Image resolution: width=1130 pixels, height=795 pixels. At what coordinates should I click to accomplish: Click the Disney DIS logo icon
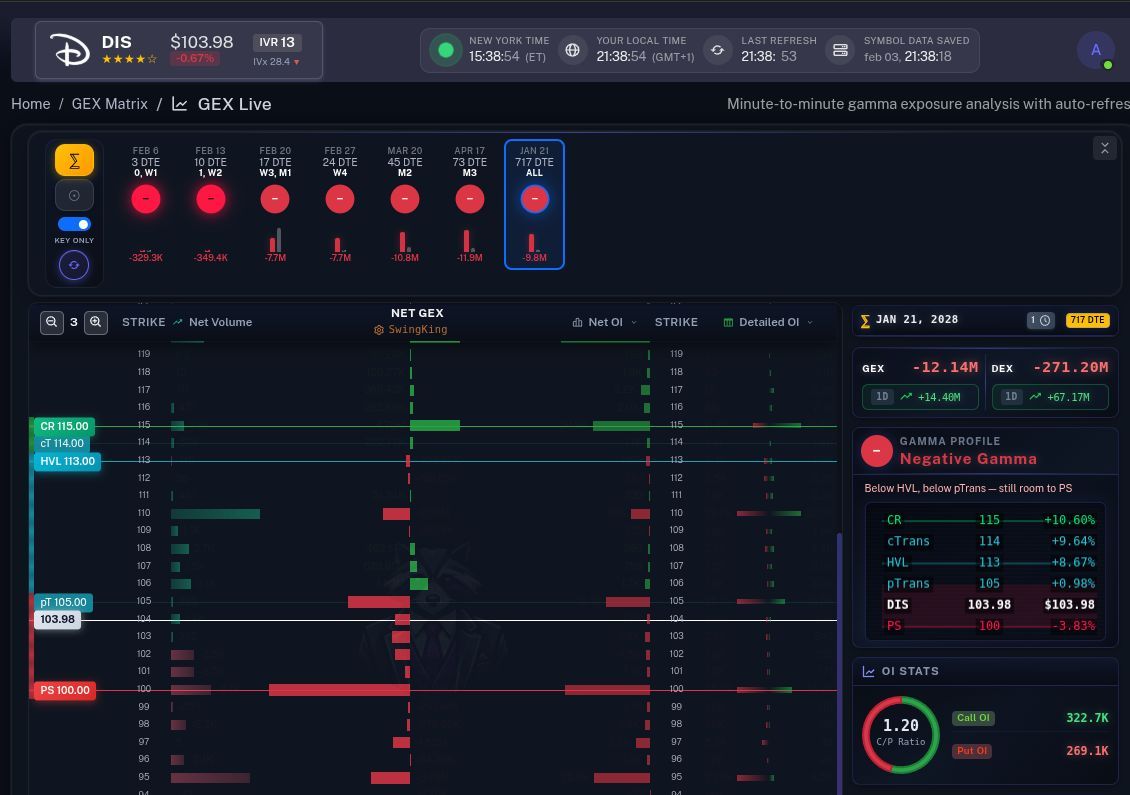(70, 50)
